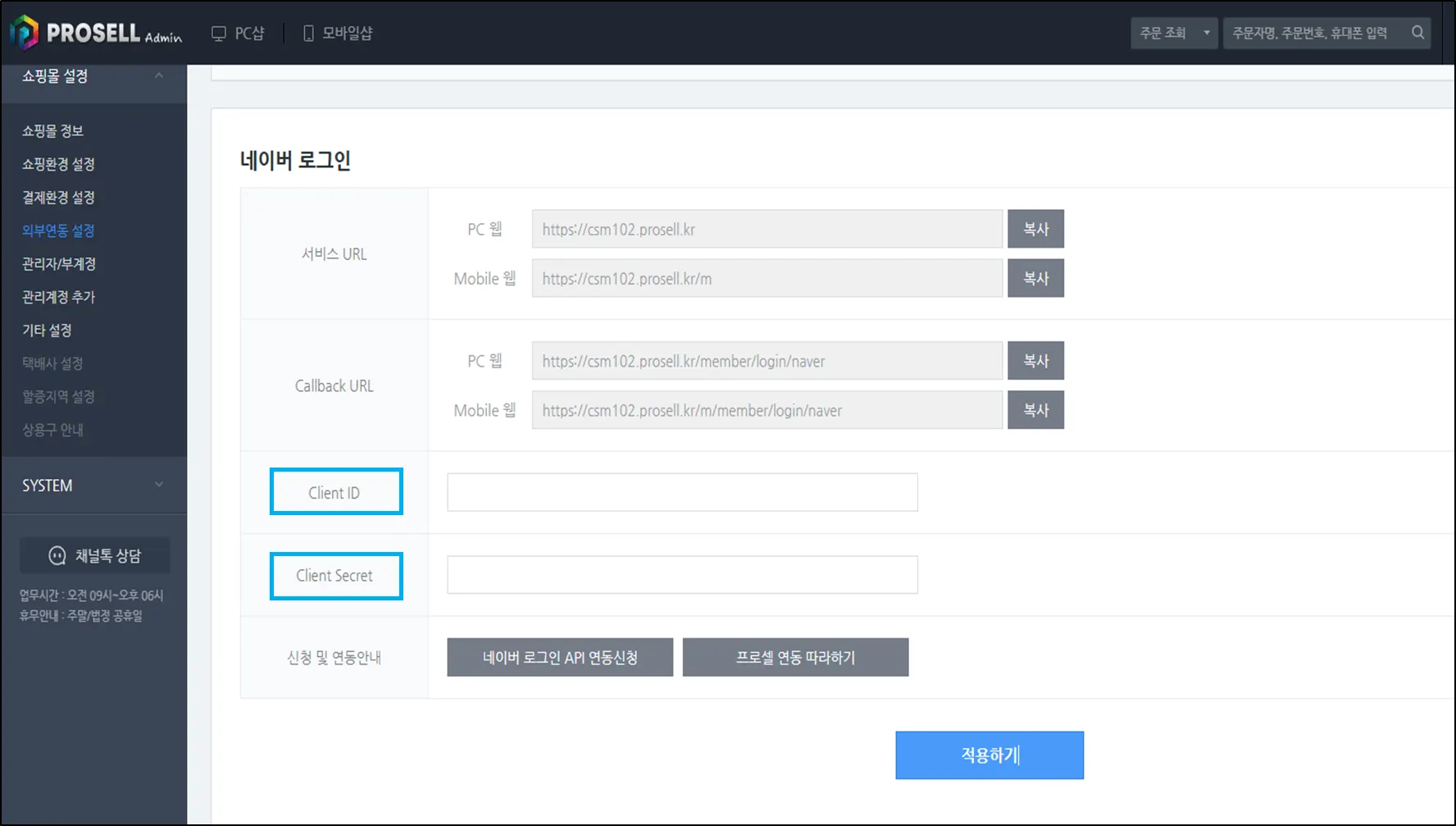Open the 모바일샵 storefront link
The width and height of the screenshot is (1456, 826).
click(x=338, y=33)
